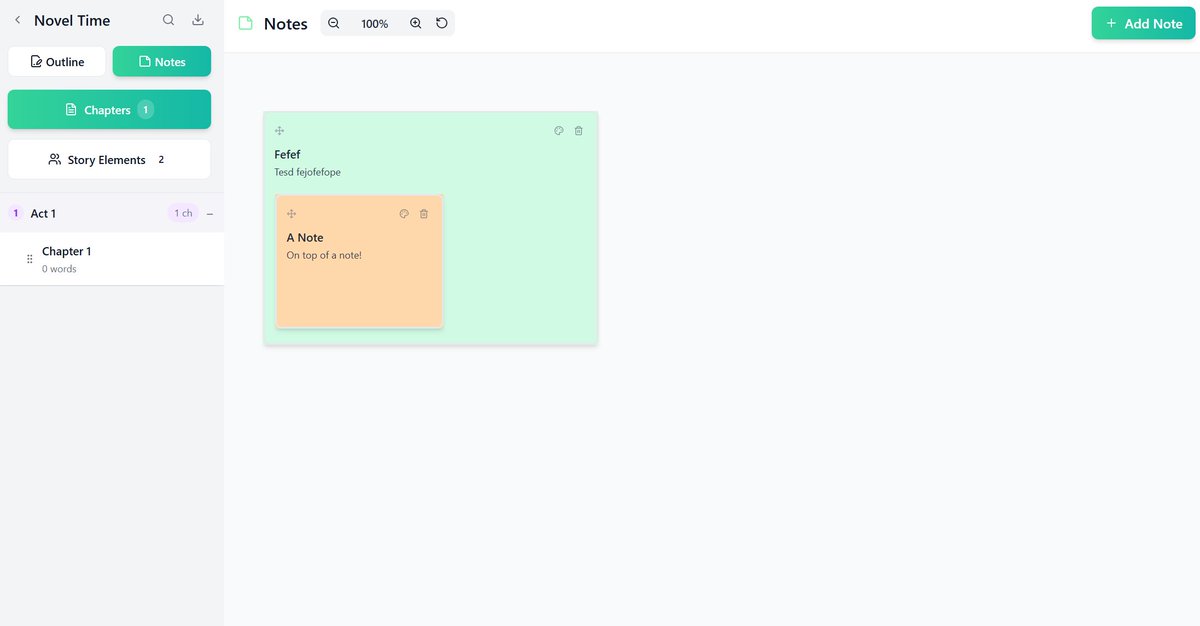1200x626 pixels.
Task: Delete the Fefef note with its trash icon
Action: click(x=578, y=131)
